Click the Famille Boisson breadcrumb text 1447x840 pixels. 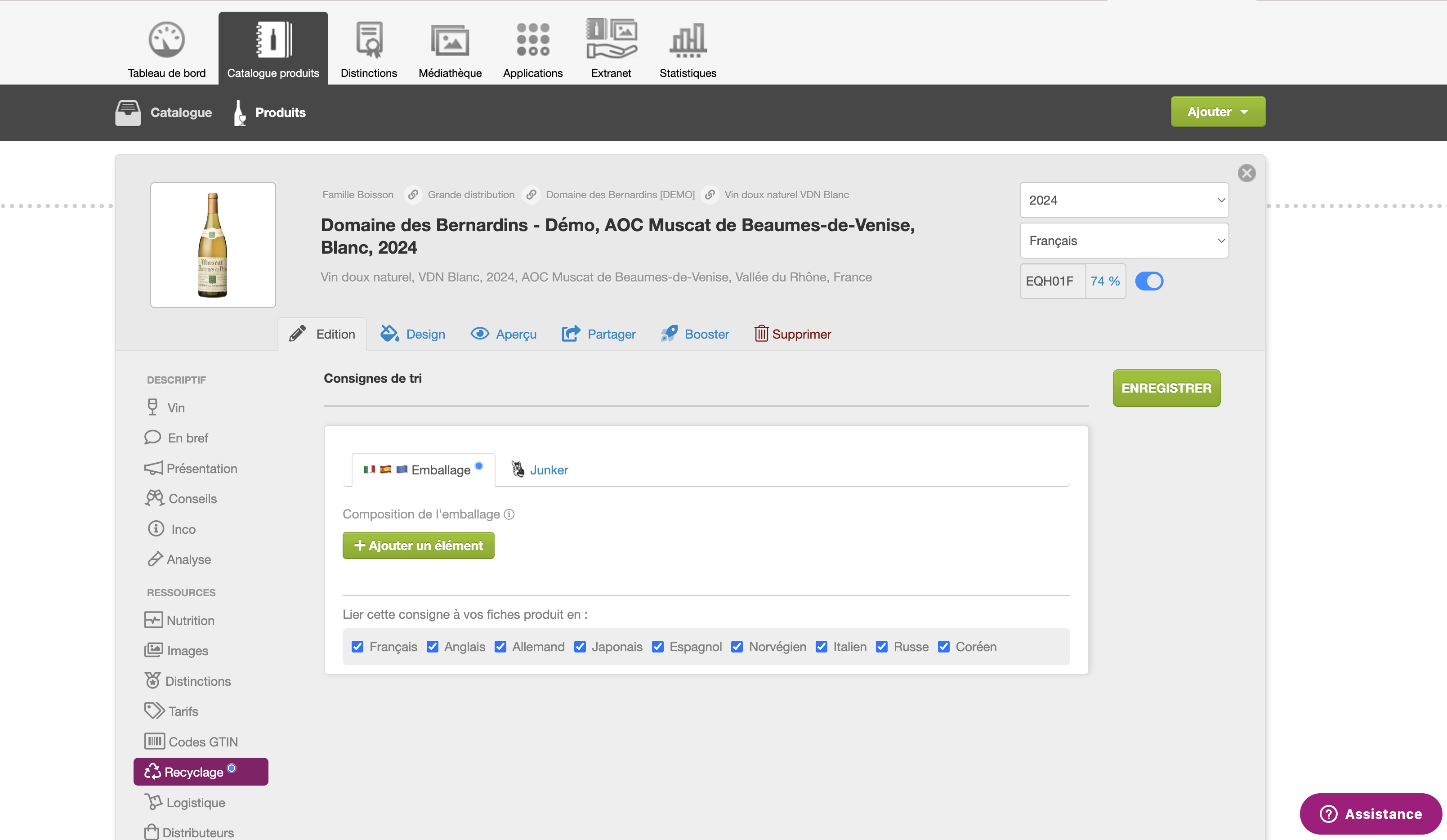358,195
